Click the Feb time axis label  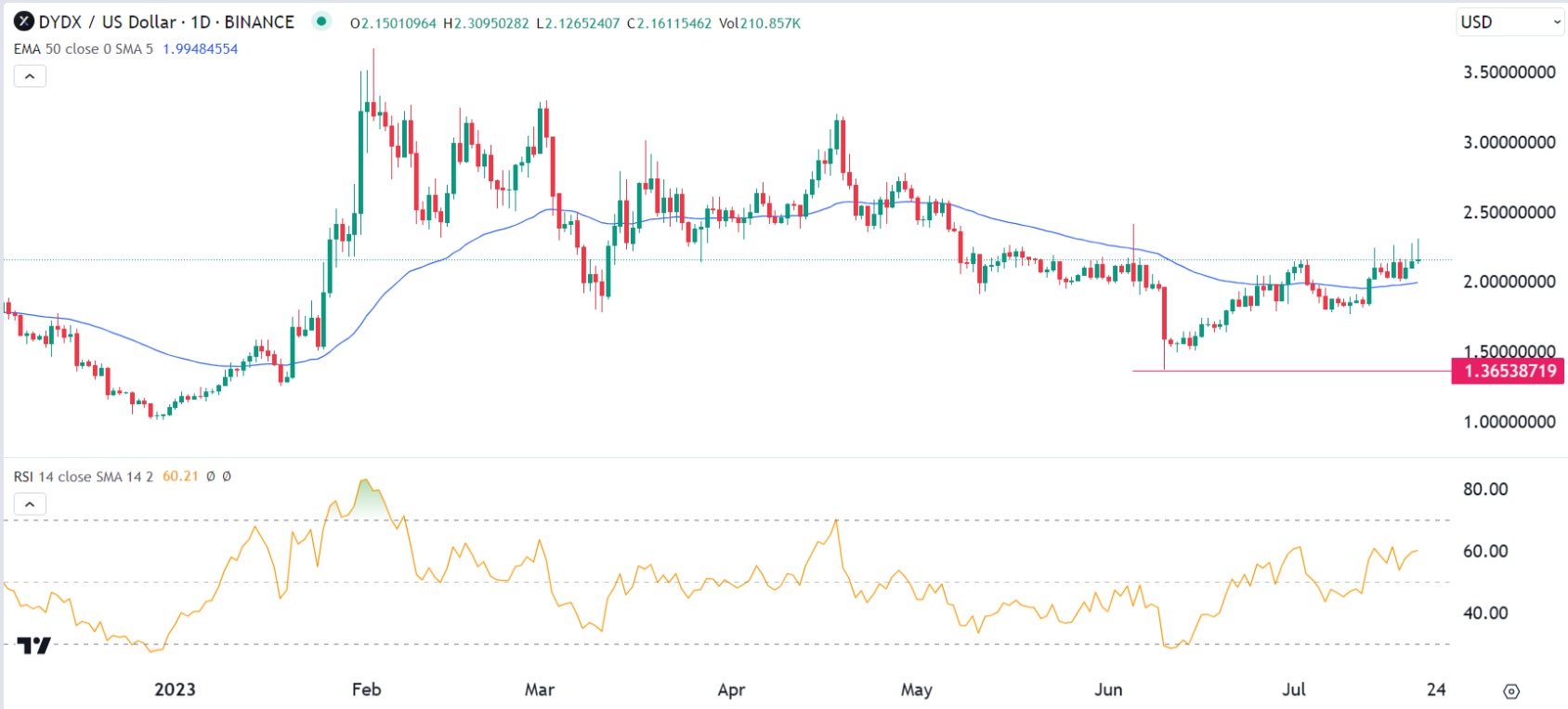pyautogui.click(x=367, y=689)
